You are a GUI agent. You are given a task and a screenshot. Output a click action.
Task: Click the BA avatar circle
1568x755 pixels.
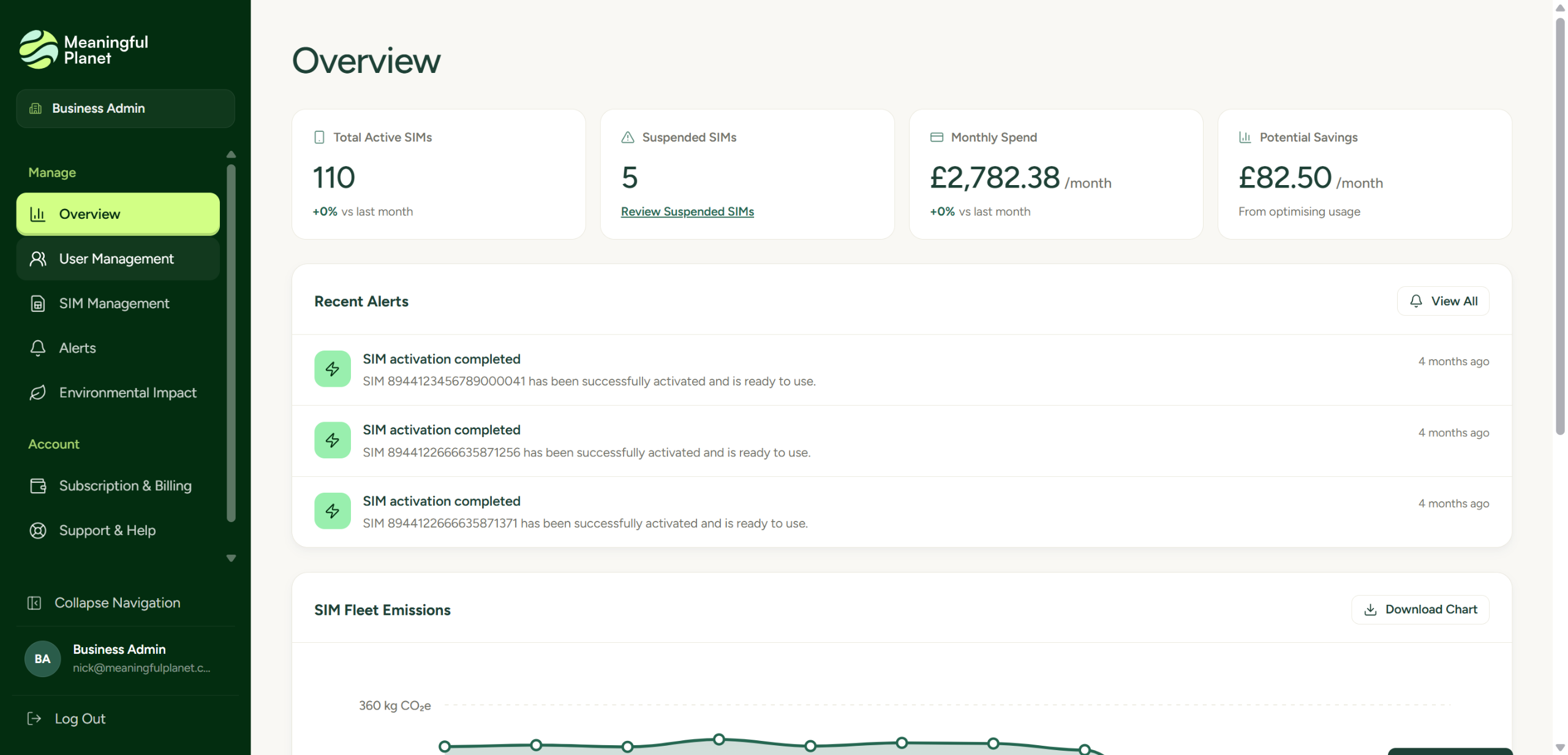[x=42, y=659]
